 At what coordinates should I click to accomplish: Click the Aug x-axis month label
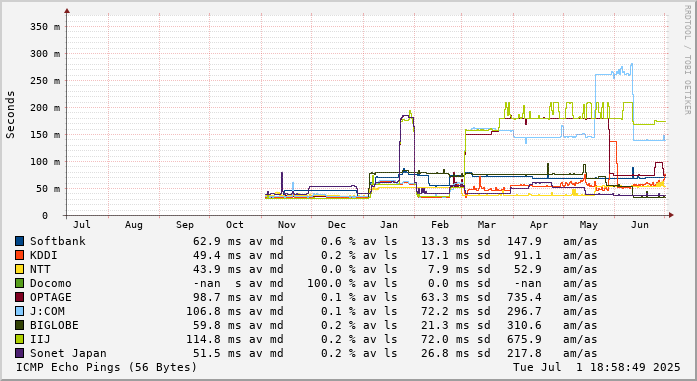point(134,225)
